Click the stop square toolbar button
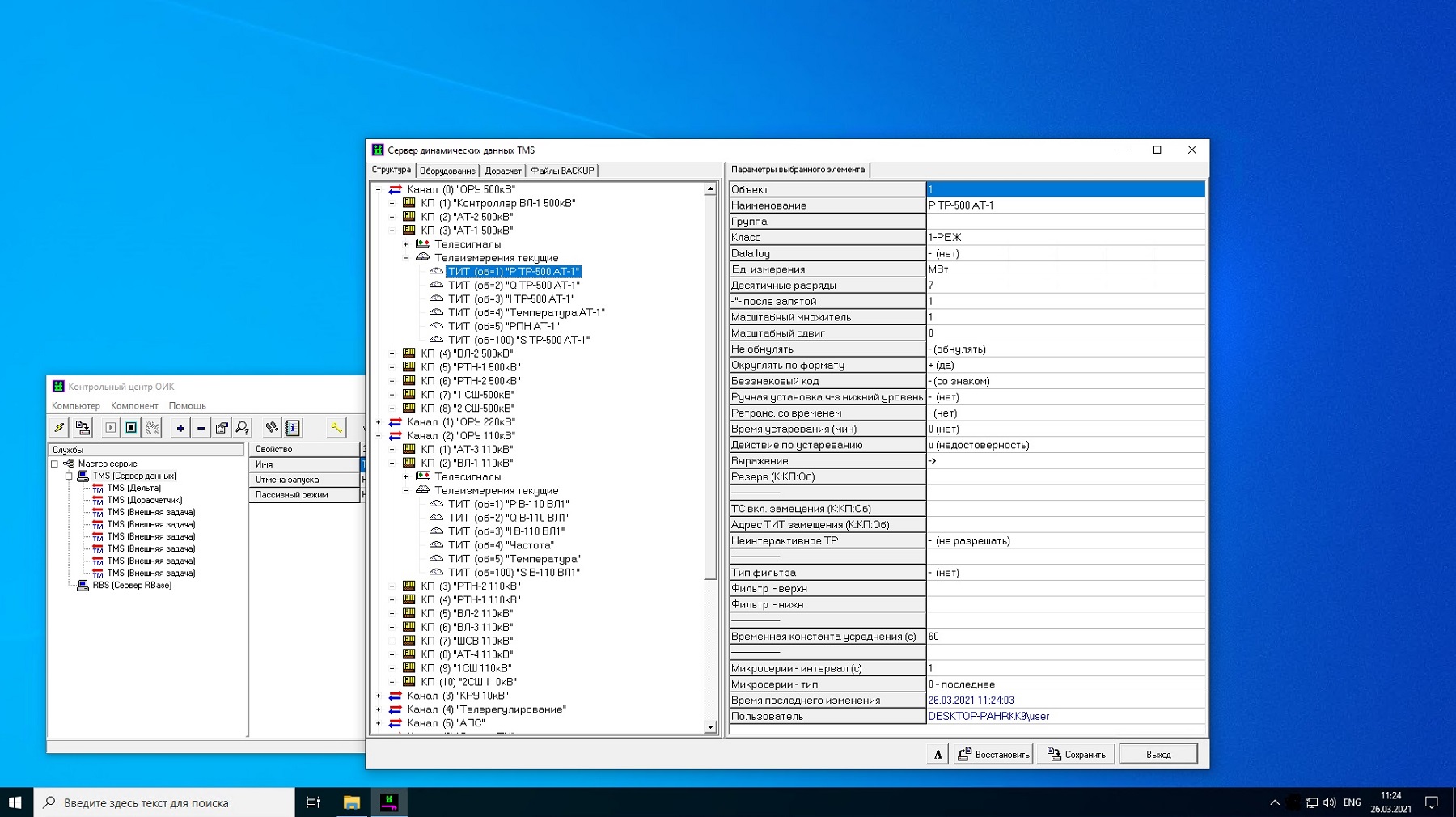This screenshot has width=1456, height=817. click(131, 428)
